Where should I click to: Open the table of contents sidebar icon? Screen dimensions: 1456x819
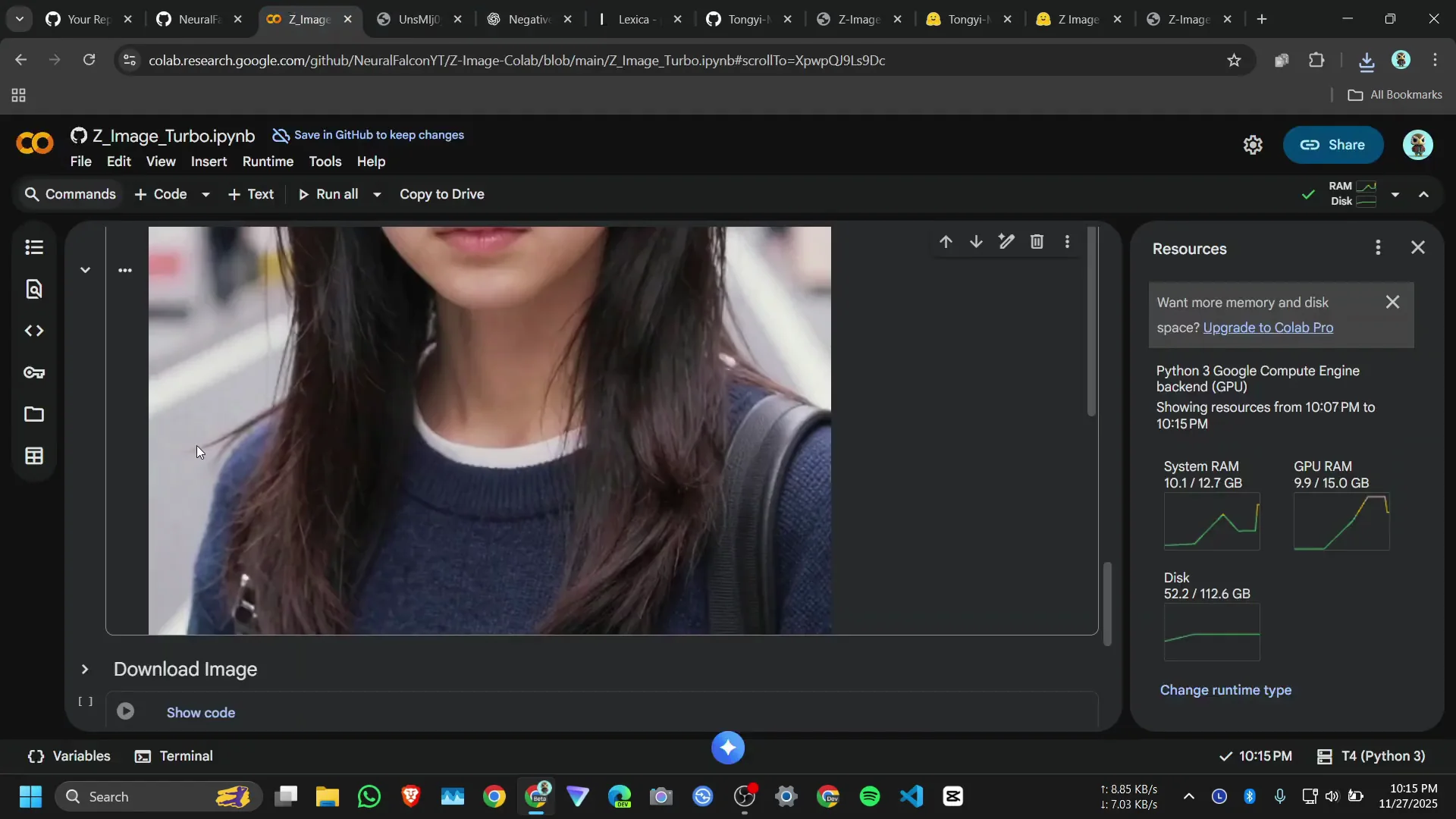(34, 247)
